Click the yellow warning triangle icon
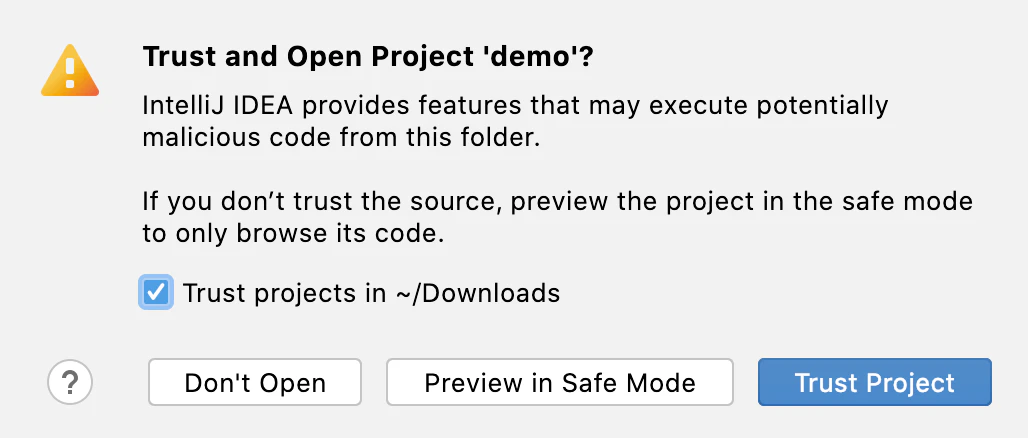 (69, 71)
